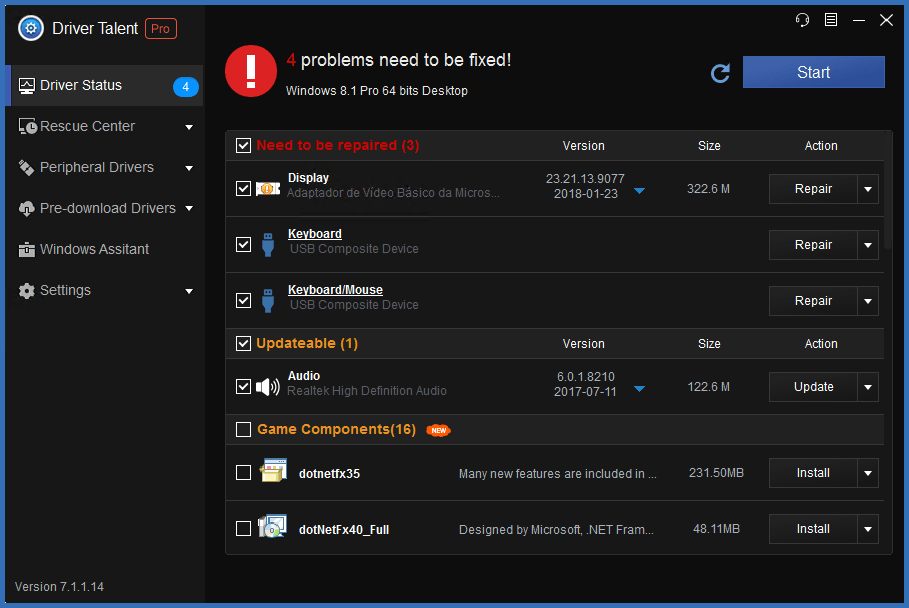The width and height of the screenshot is (909, 608).
Task: Open the Windows Assitant menu item
Action: coord(104,249)
